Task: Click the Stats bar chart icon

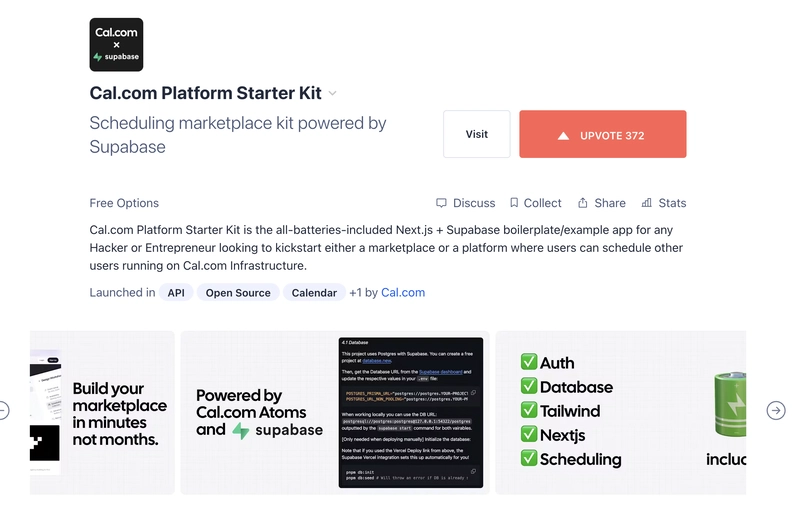Action: (x=646, y=203)
